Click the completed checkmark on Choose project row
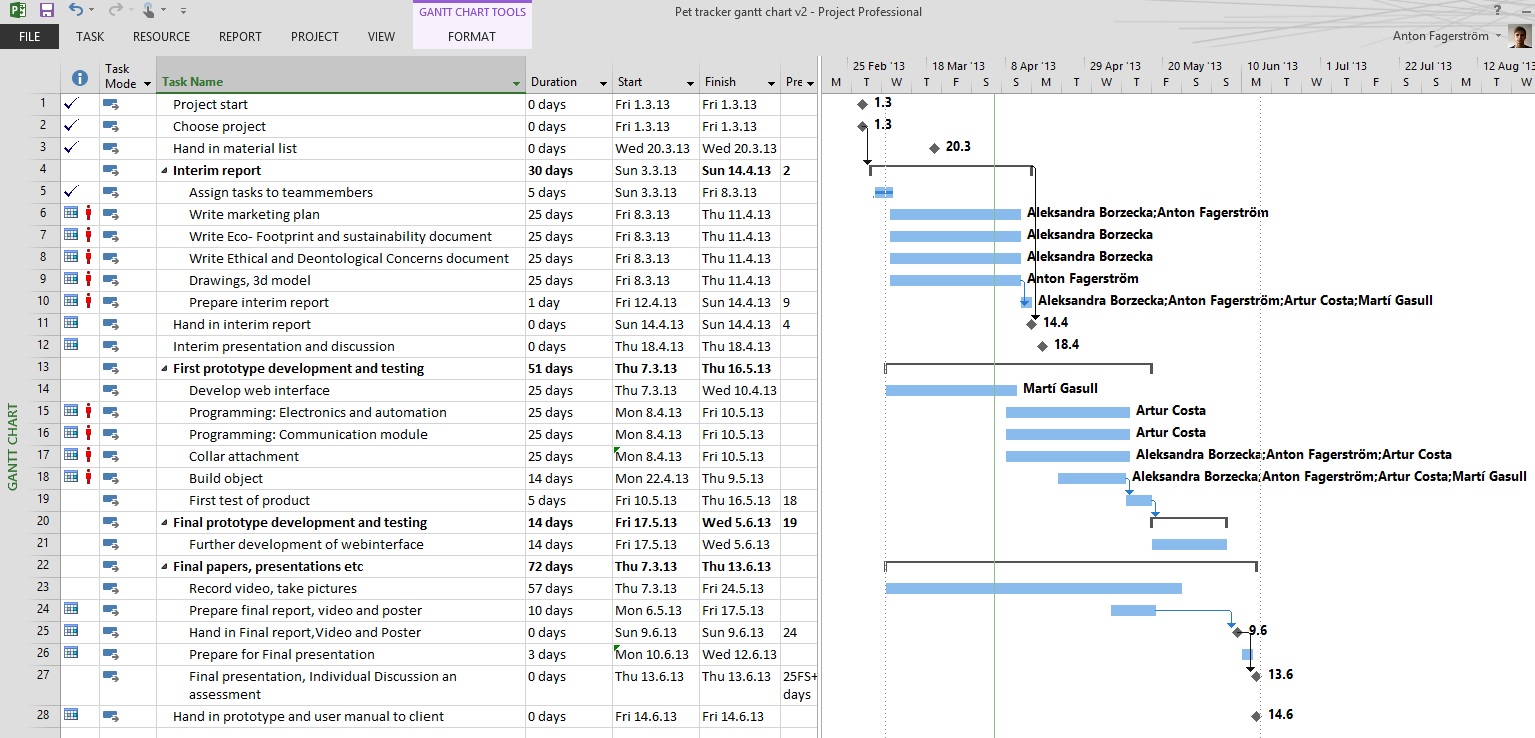Screen dimensions: 1535x738 click(71, 126)
